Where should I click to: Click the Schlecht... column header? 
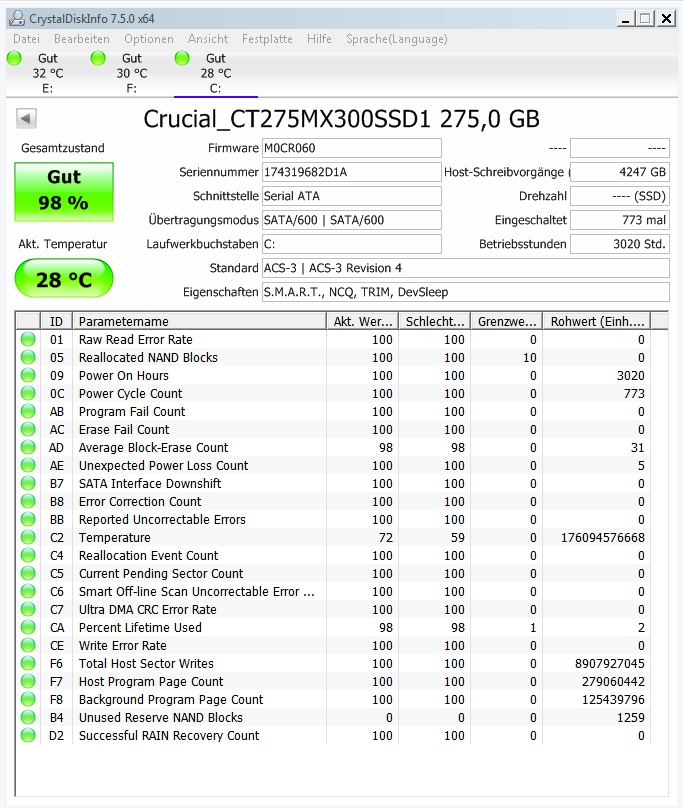[x=435, y=321]
